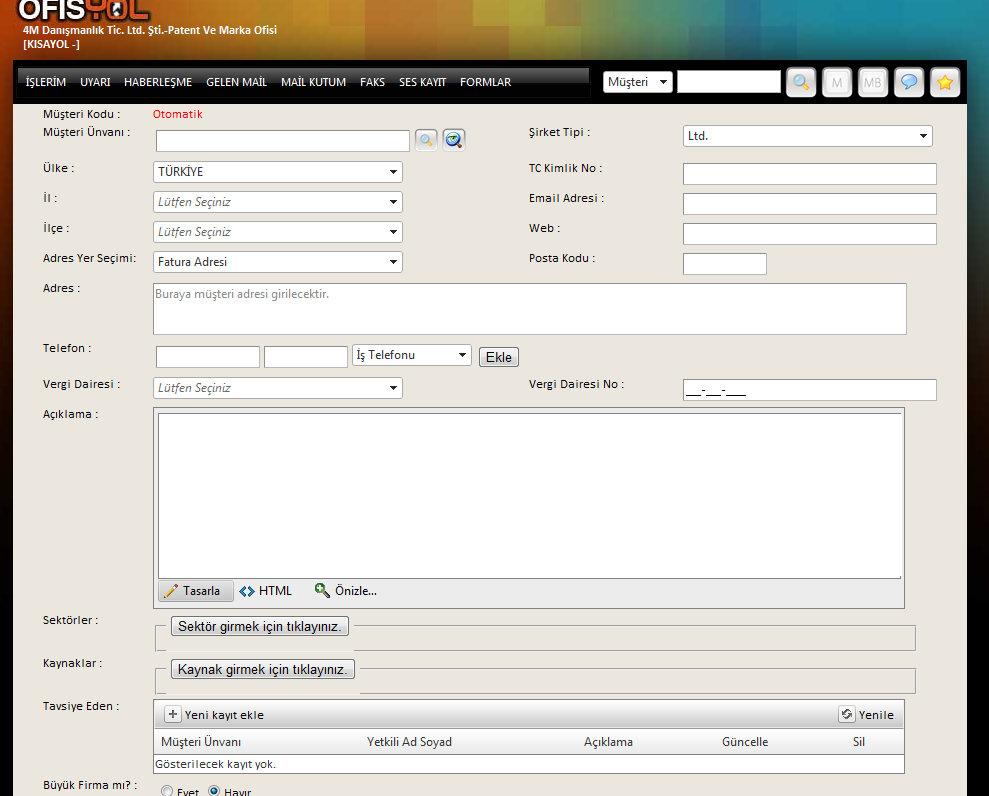Screen dimensions: 989x796
Task: Click the plus icon for Yeni kayıt ekle
Action: [x=172, y=714]
